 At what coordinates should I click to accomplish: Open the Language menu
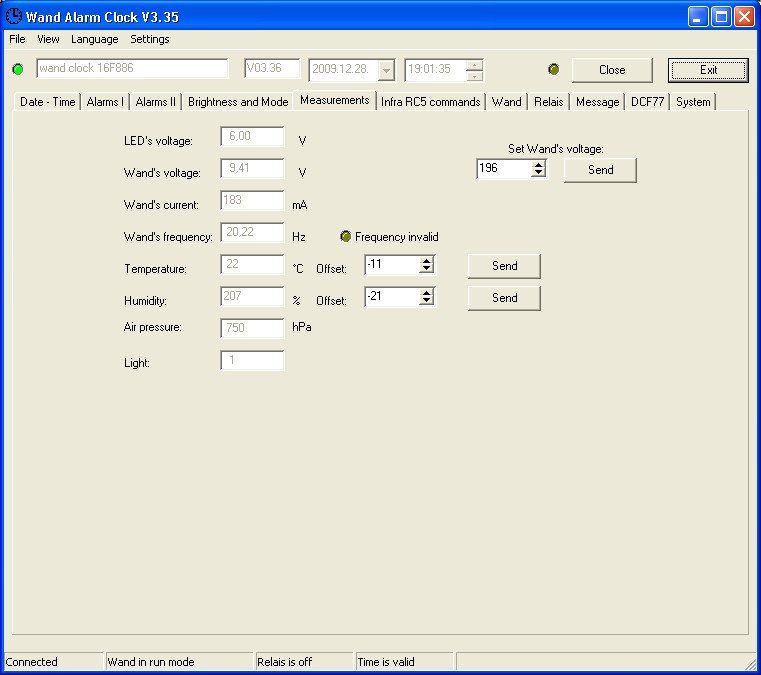95,39
